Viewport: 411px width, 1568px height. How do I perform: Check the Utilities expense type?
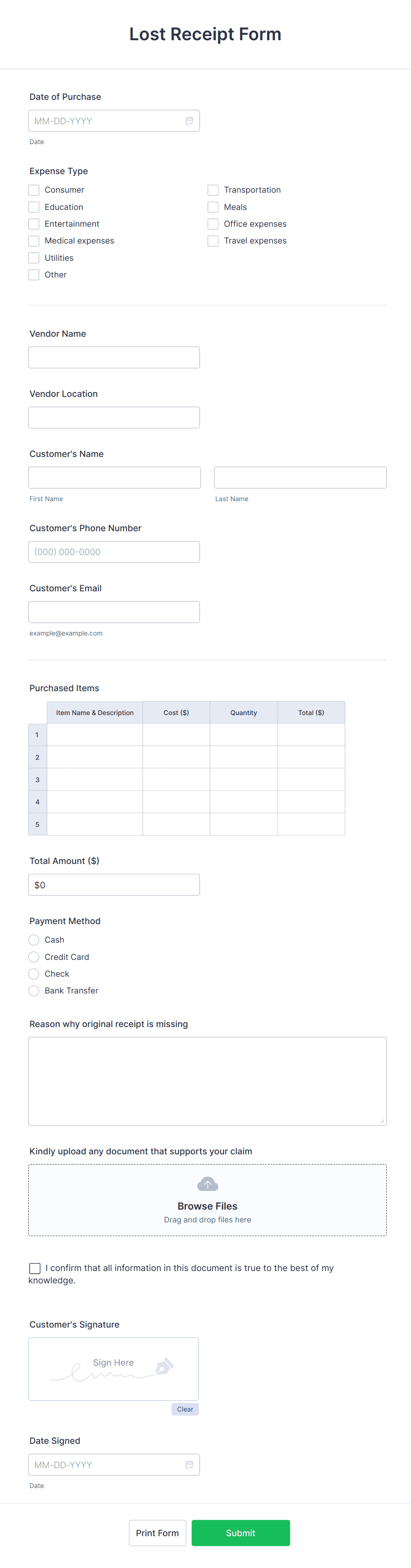pos(34,258)
